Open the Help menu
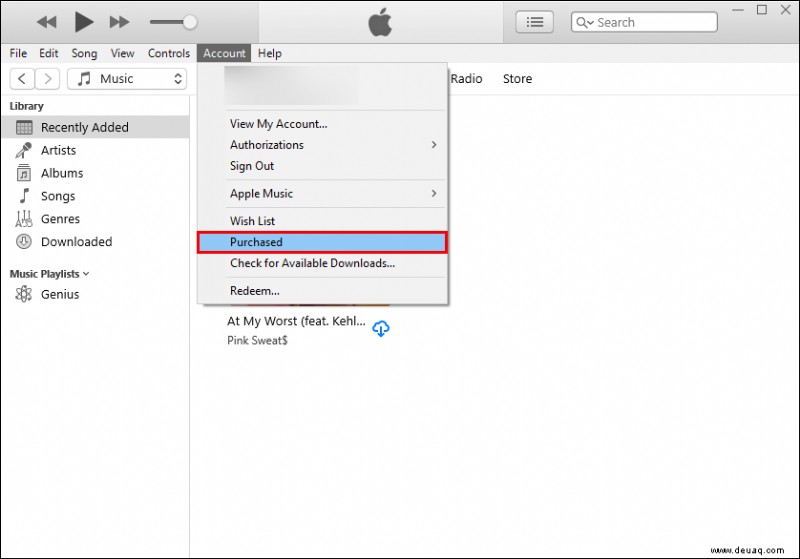This screenshot has width=800, height=559. tap(269, 53)
